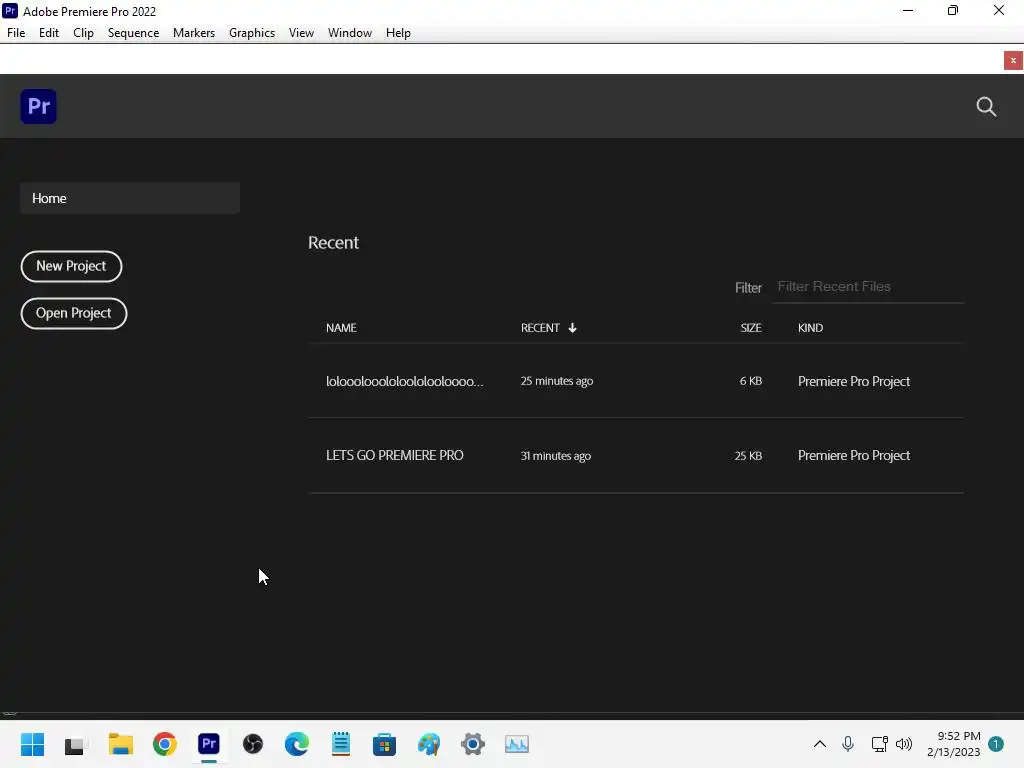Open notification center badge

(x=996, y=744)
